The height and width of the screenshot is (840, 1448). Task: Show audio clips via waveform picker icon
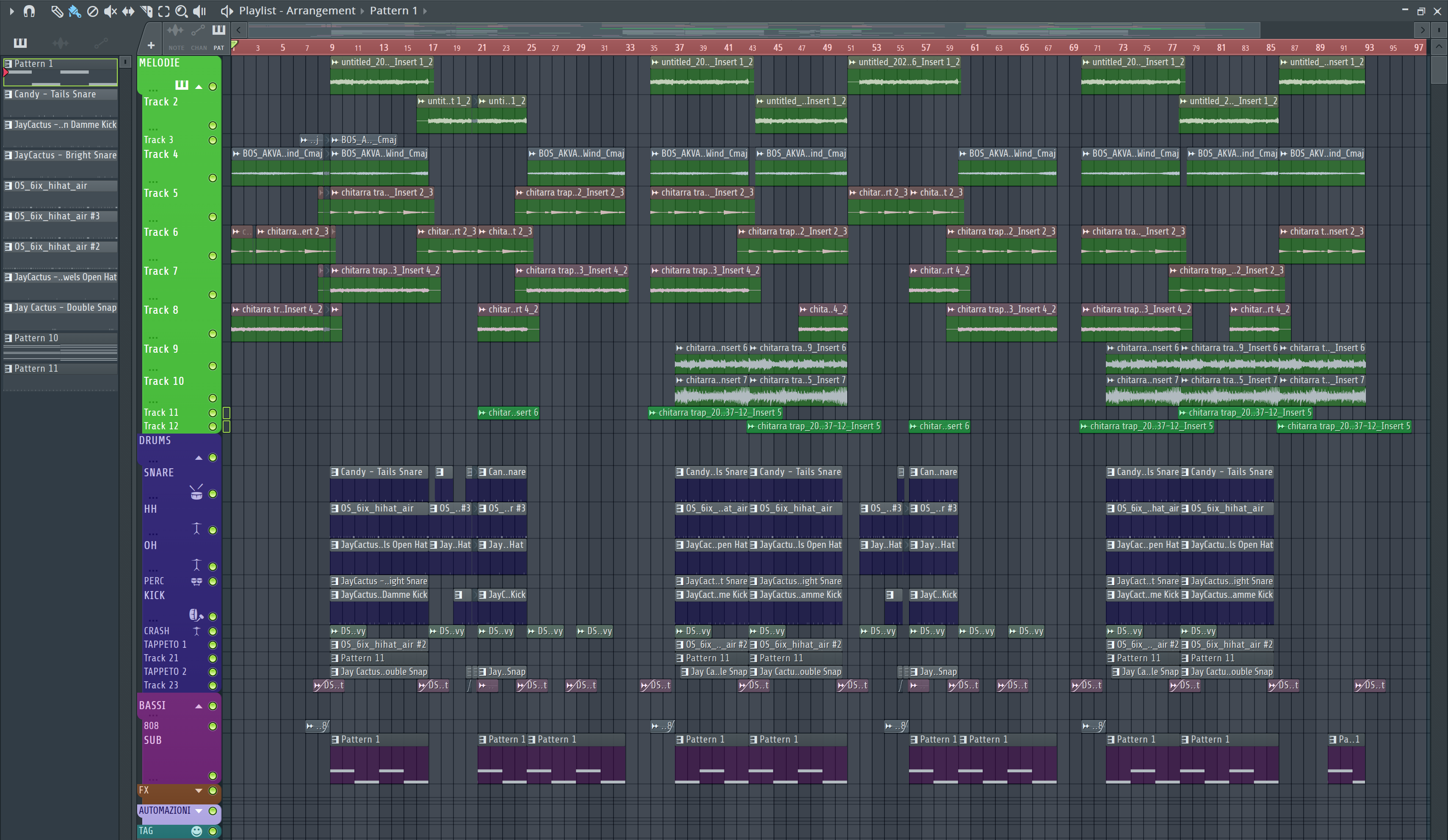[x=60, y=42]
